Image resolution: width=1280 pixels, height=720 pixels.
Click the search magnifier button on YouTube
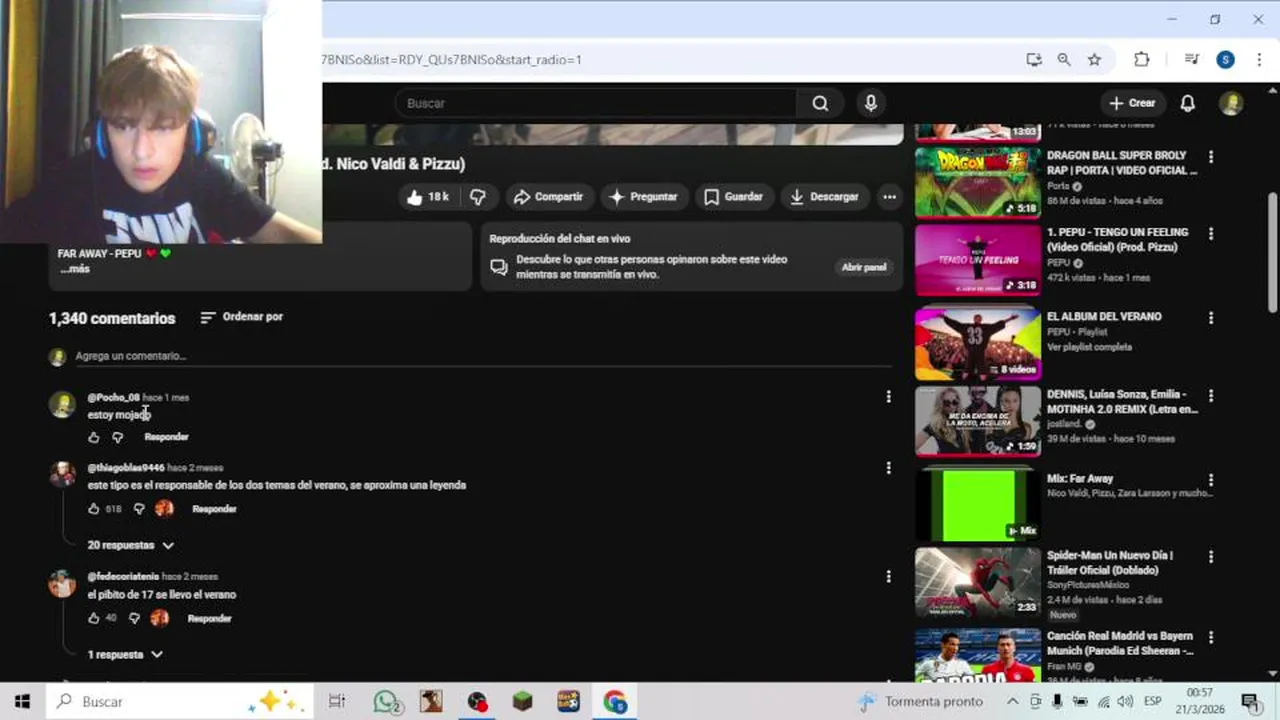click(820, 103)
